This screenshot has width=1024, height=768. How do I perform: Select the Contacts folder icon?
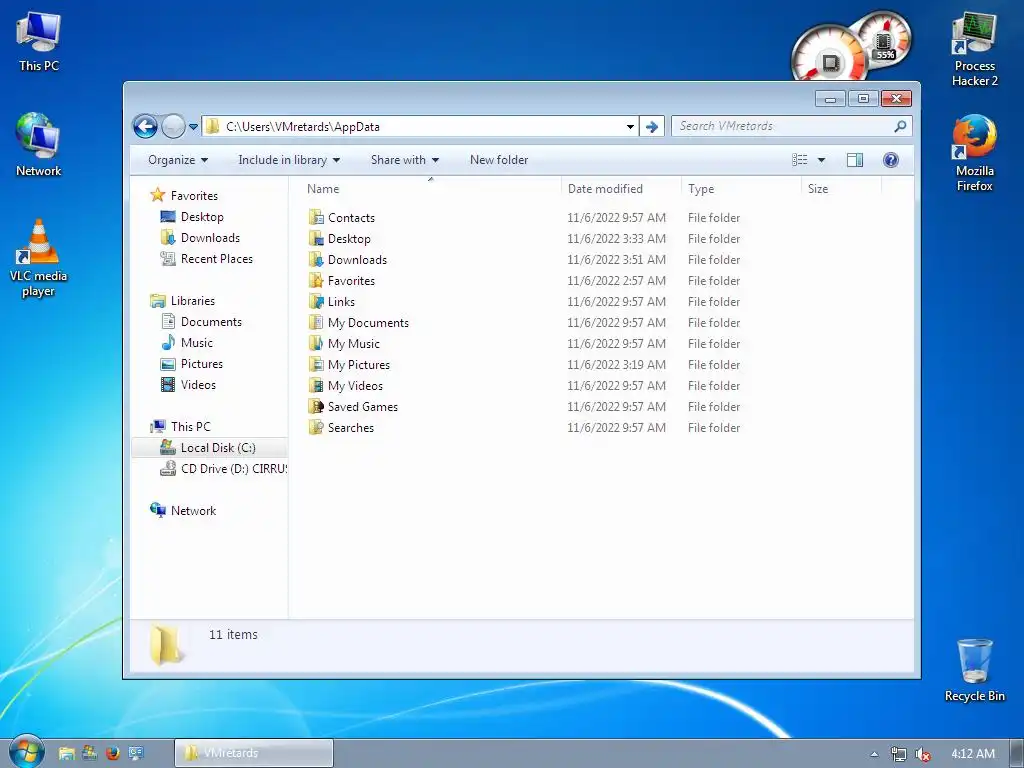point(316,217)
